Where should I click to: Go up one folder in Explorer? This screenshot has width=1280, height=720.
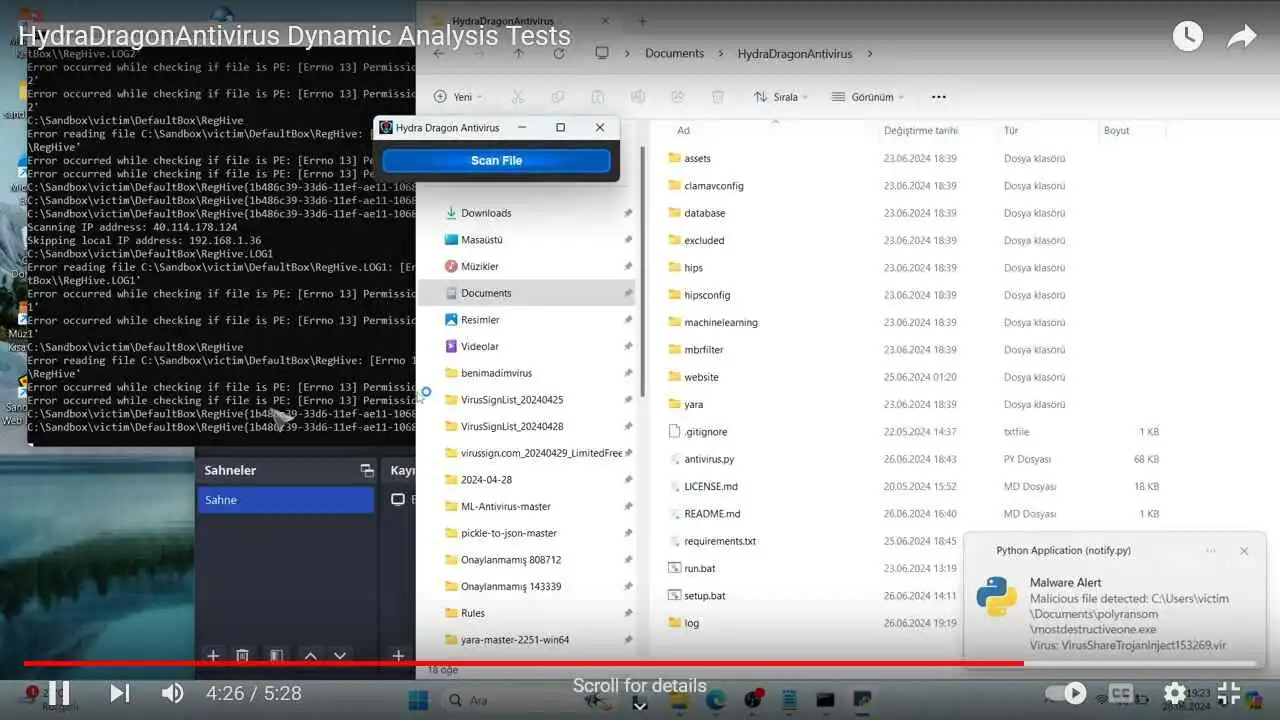tap(518, 53)
